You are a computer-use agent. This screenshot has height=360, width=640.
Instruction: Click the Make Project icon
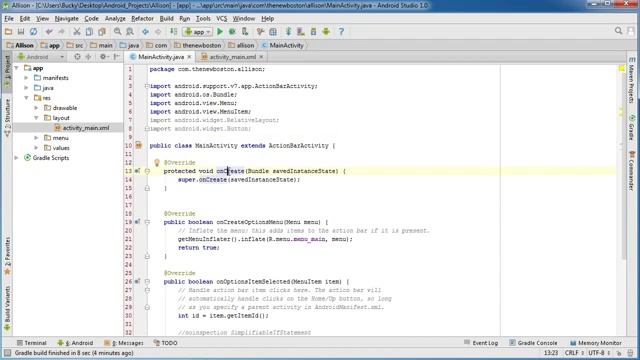pyautogui.click(x=173, y=31)
